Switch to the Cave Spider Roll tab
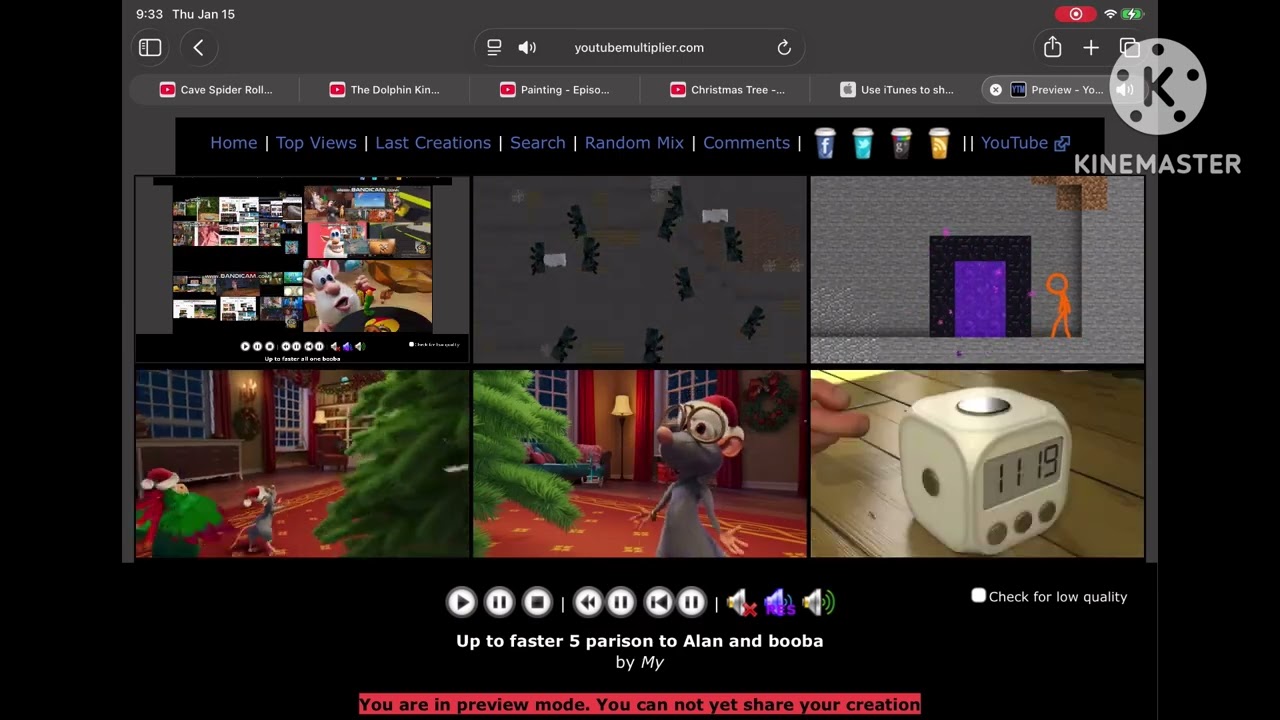1280x720 pixels. point(216,90)
